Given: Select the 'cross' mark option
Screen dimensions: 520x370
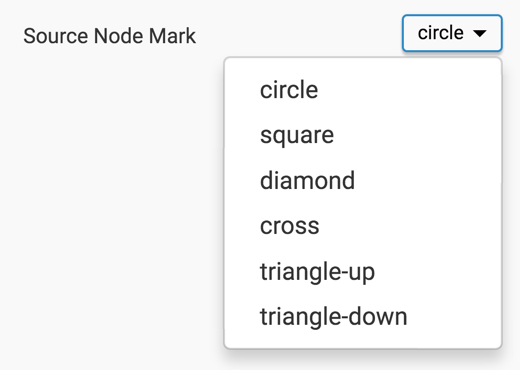Looking at the screenshot, I should click(x=363, y=226).
